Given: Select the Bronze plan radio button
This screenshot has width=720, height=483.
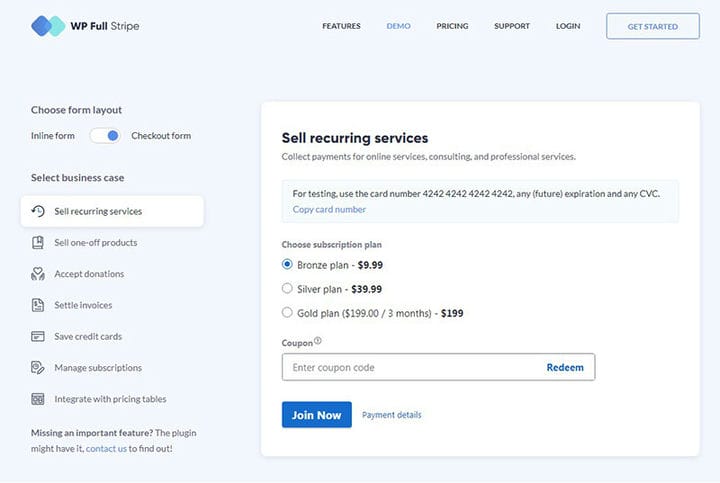Looking at the screenshot, I should (x=287, y=264).
